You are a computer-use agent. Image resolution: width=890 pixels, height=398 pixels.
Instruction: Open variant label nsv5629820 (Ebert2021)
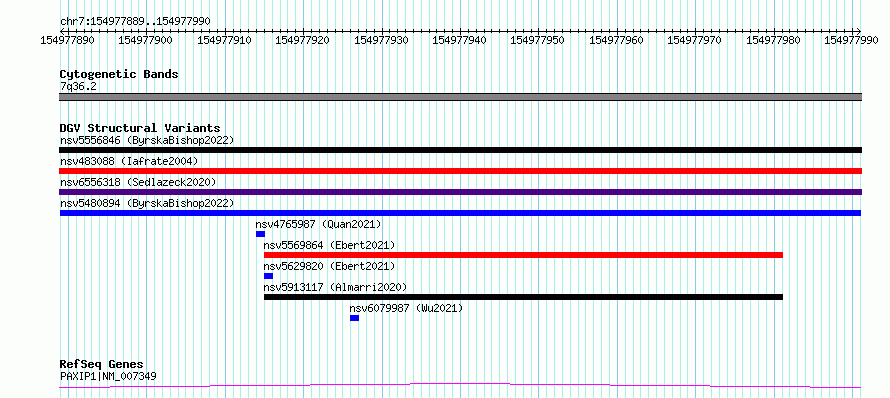click(x=329, y=266)
